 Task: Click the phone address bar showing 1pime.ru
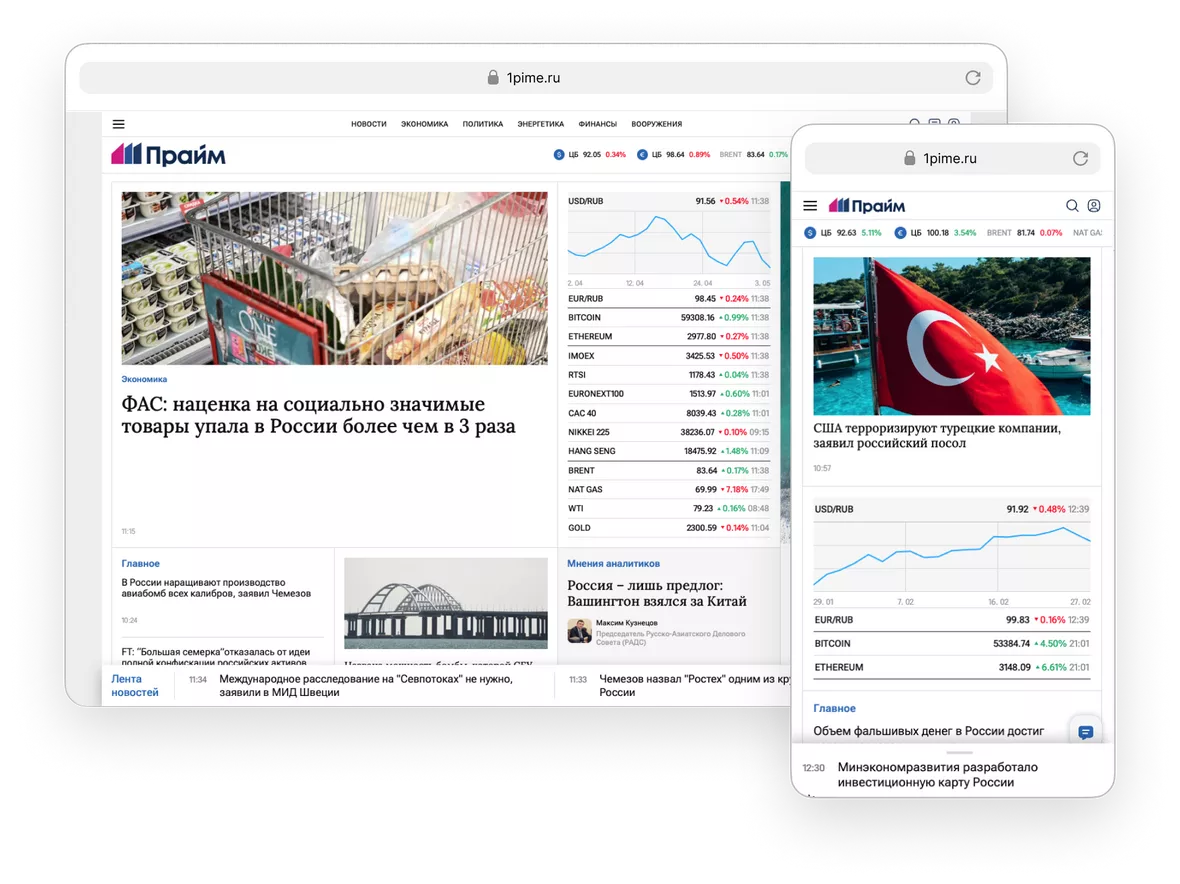pyautogui.click(x=952, y=158)
